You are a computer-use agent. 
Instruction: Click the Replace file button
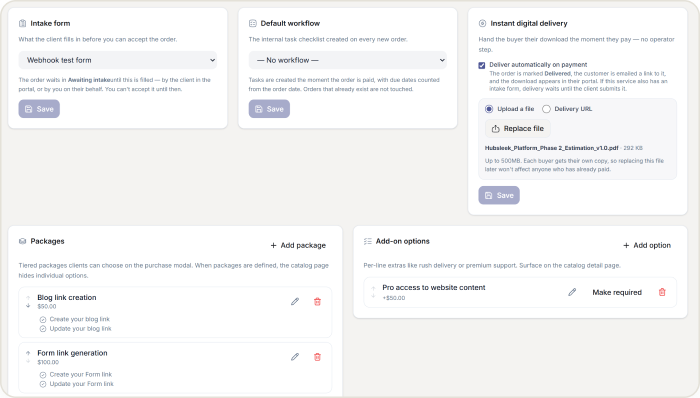pyautogui.click(x=518, y=129)
